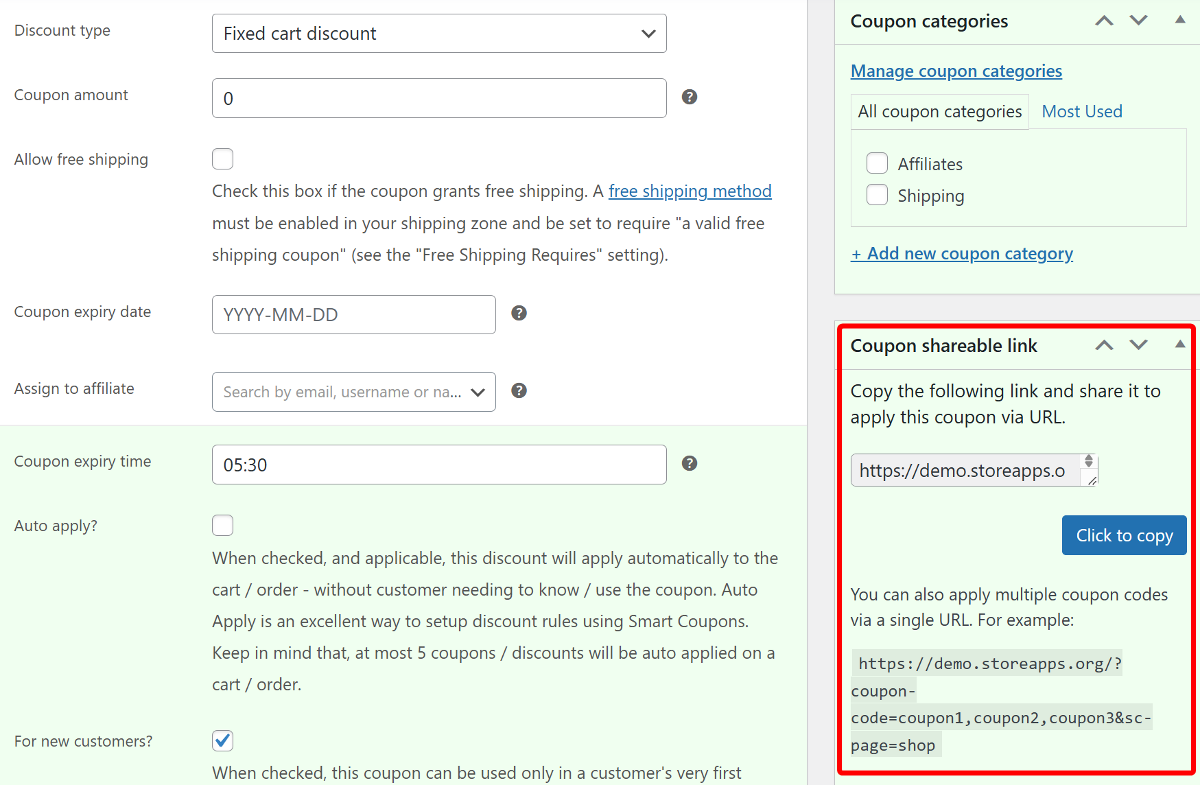Viewport: 1200px width, 785px height.
Task: Select the All coupon categories tab
Action: [940, 111]
